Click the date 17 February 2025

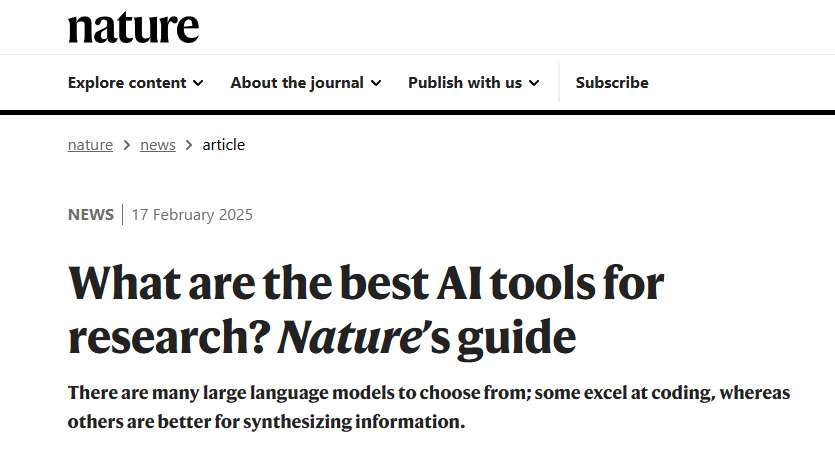(192, 214)
